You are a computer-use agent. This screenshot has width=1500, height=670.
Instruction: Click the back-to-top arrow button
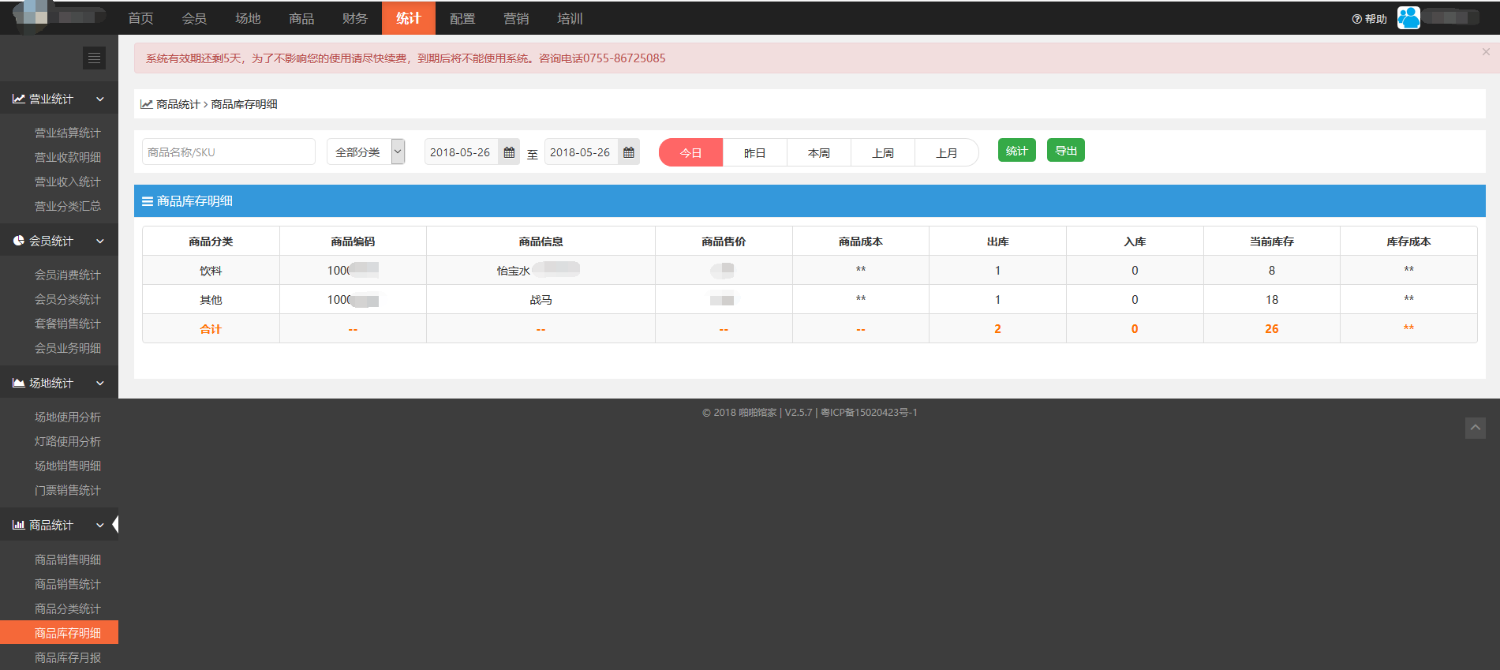pos(1475,427)
